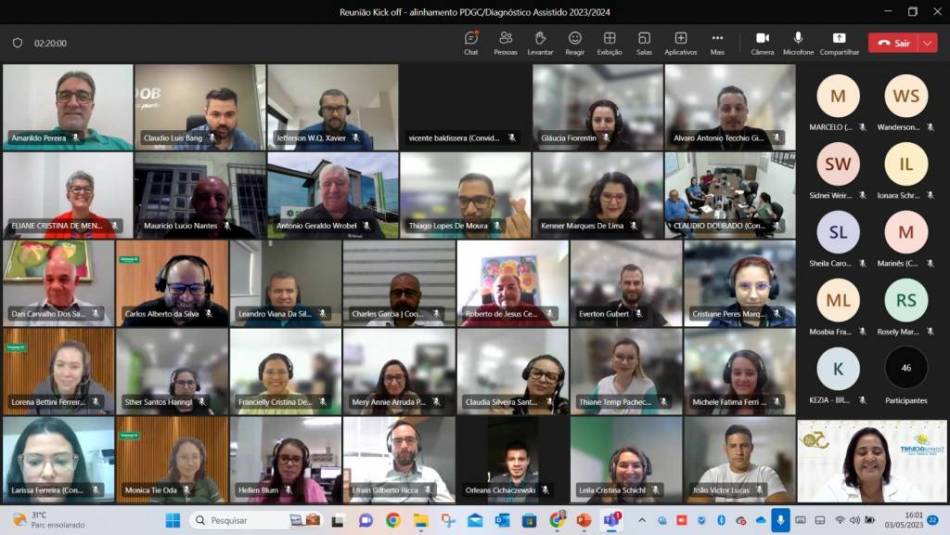Open Microsoft Teams from the taskbar

611,520
